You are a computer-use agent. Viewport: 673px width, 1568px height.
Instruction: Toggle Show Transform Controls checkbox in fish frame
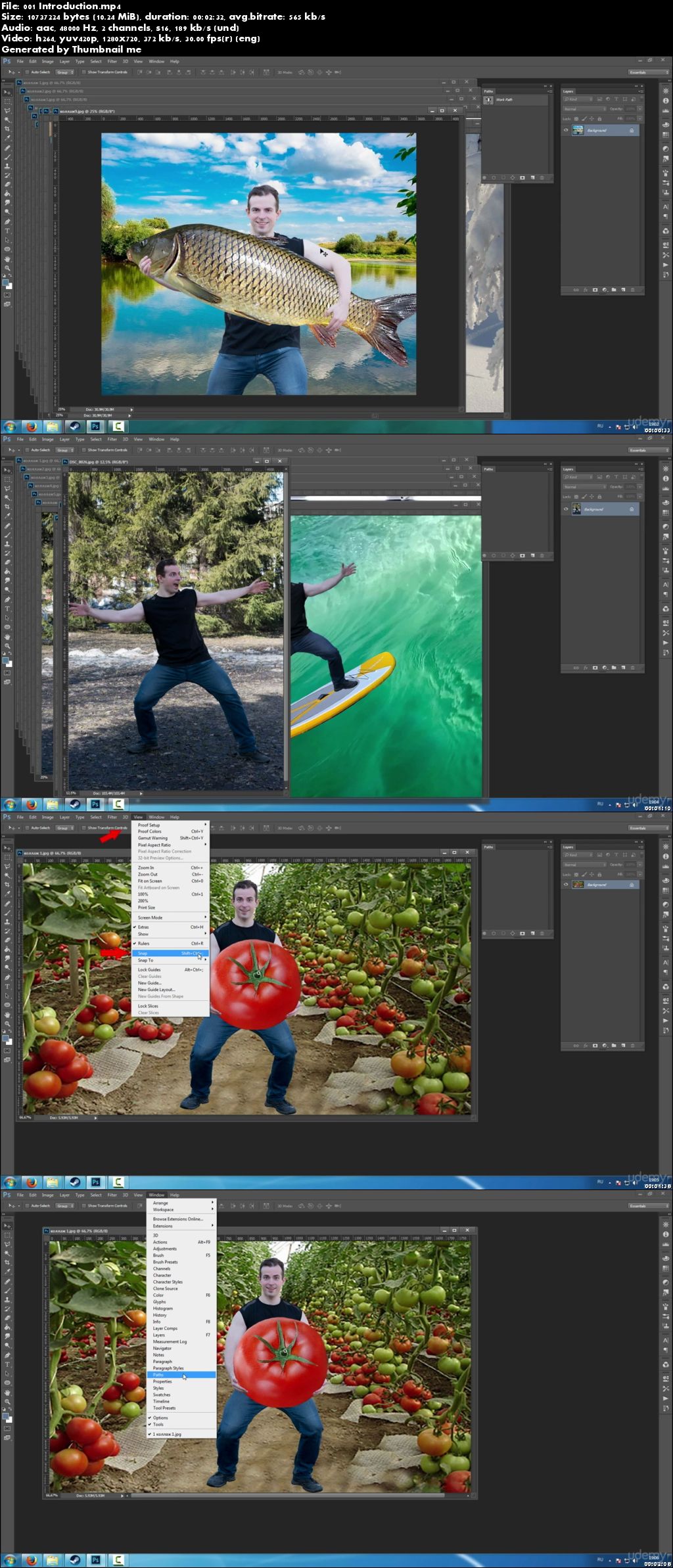(83, 72)
